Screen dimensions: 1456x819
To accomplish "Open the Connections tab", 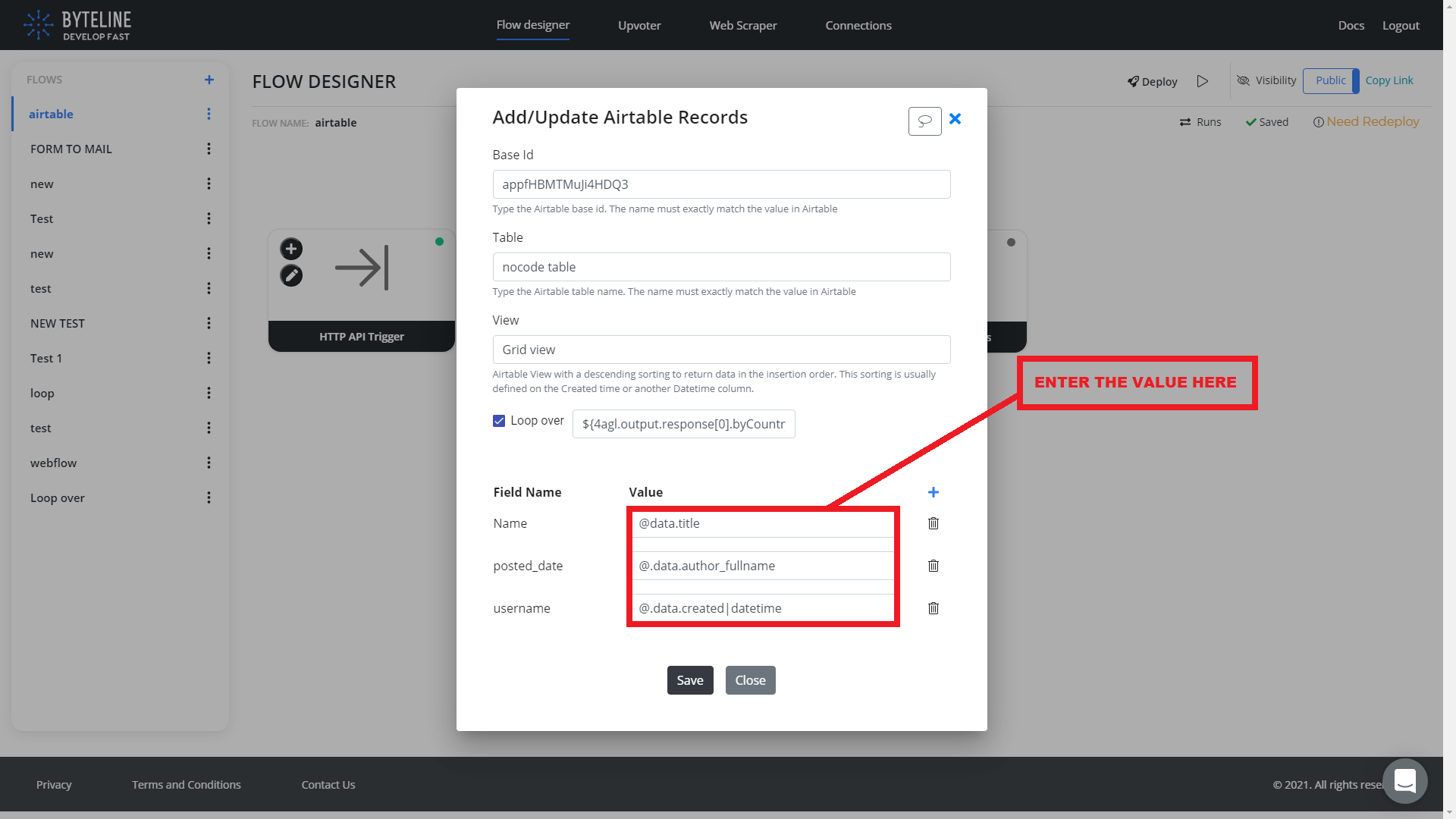I will point(858,25).
